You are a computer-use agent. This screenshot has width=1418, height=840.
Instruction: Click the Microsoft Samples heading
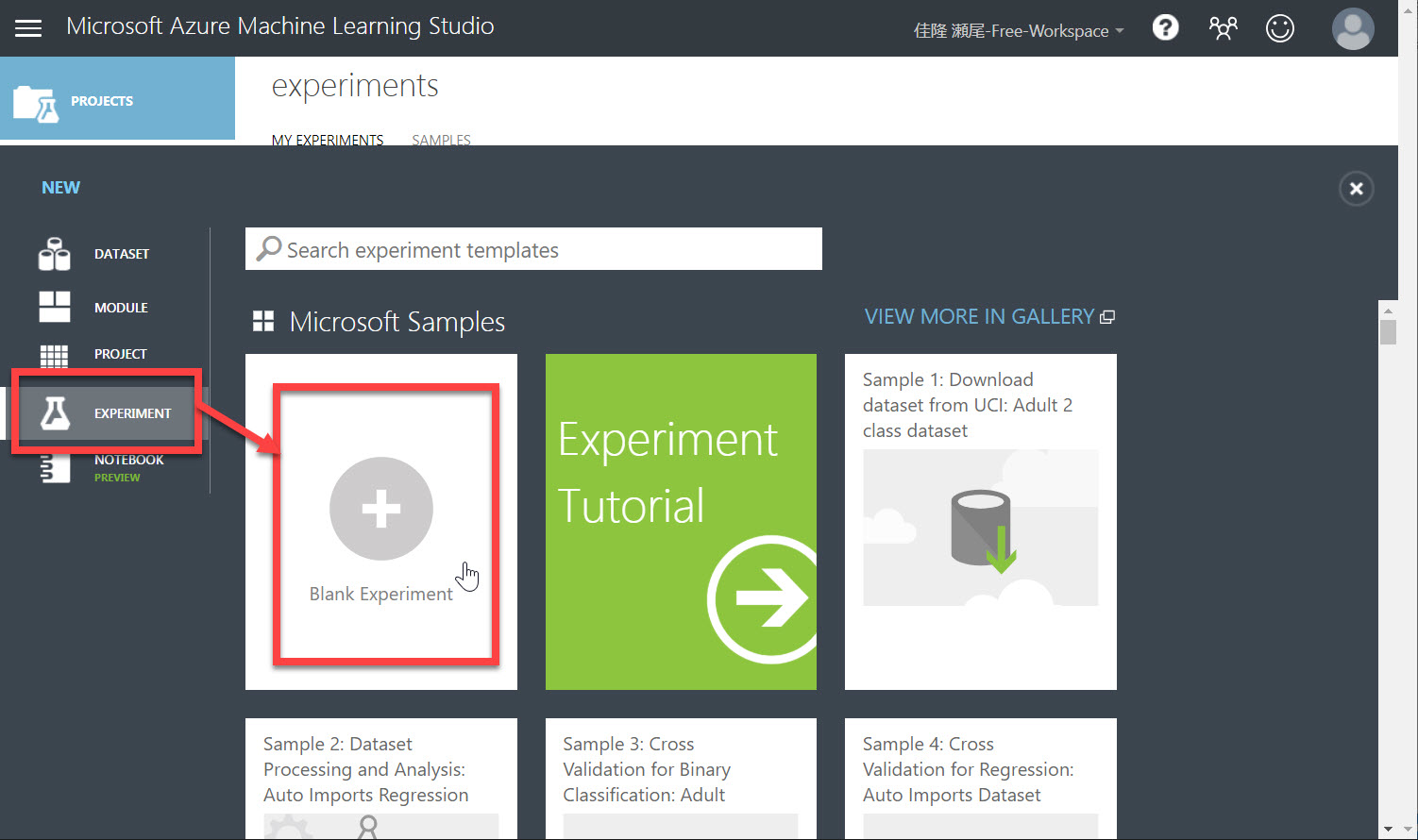tap(397, 323)
